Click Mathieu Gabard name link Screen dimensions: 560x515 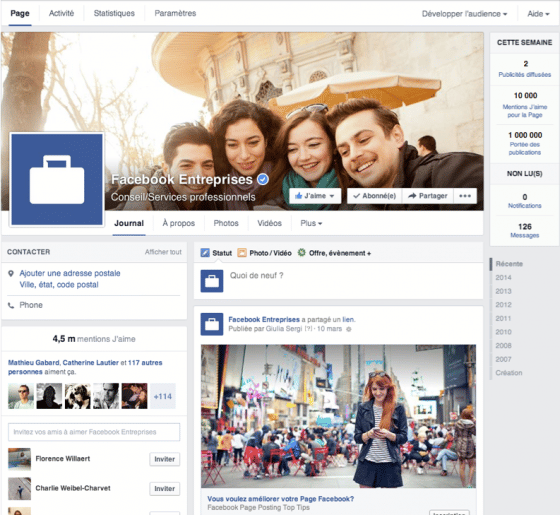coord(34,362)
